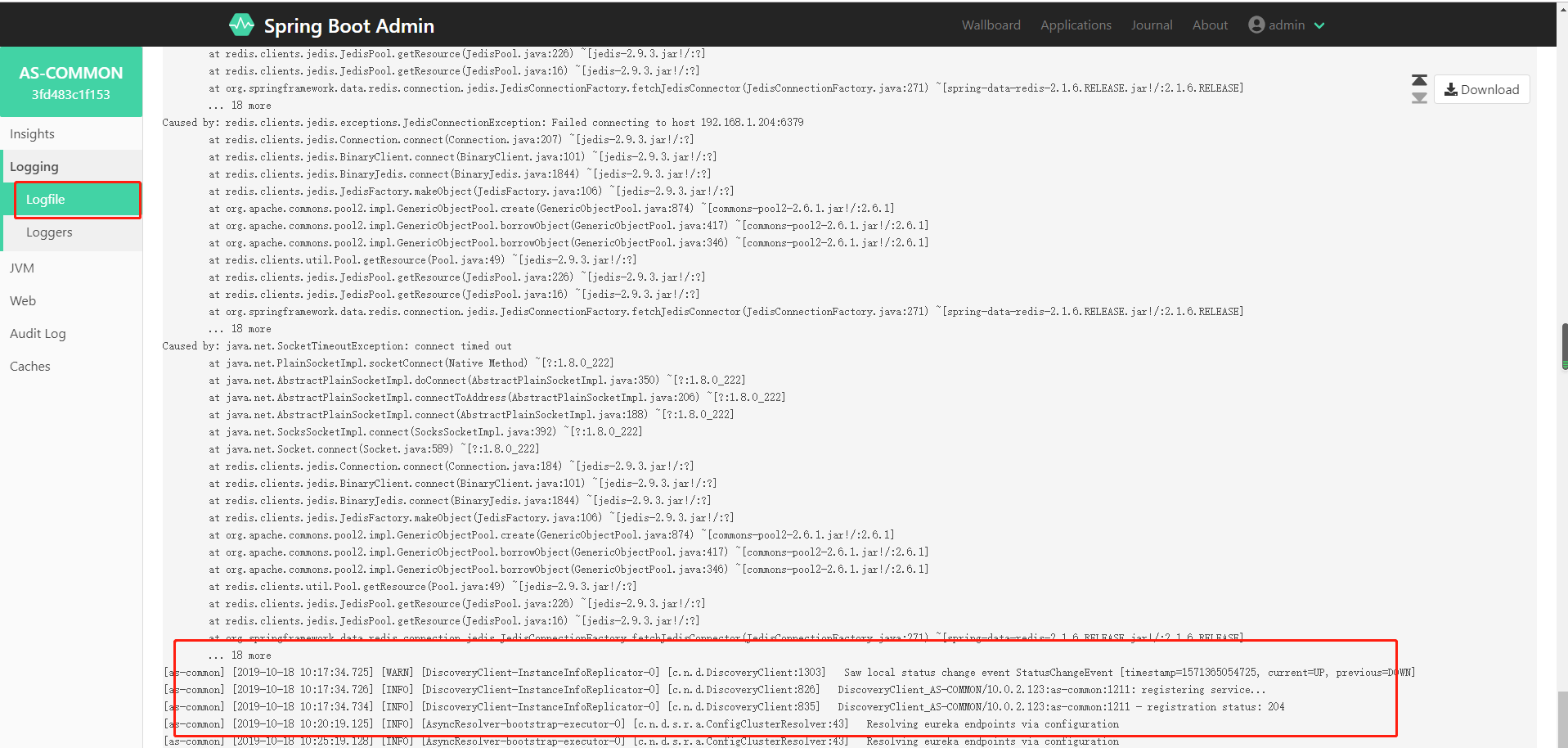Download the logfile
Image resolution: width=1568 pixels, height=748 pixels.
coord(1481,89)
